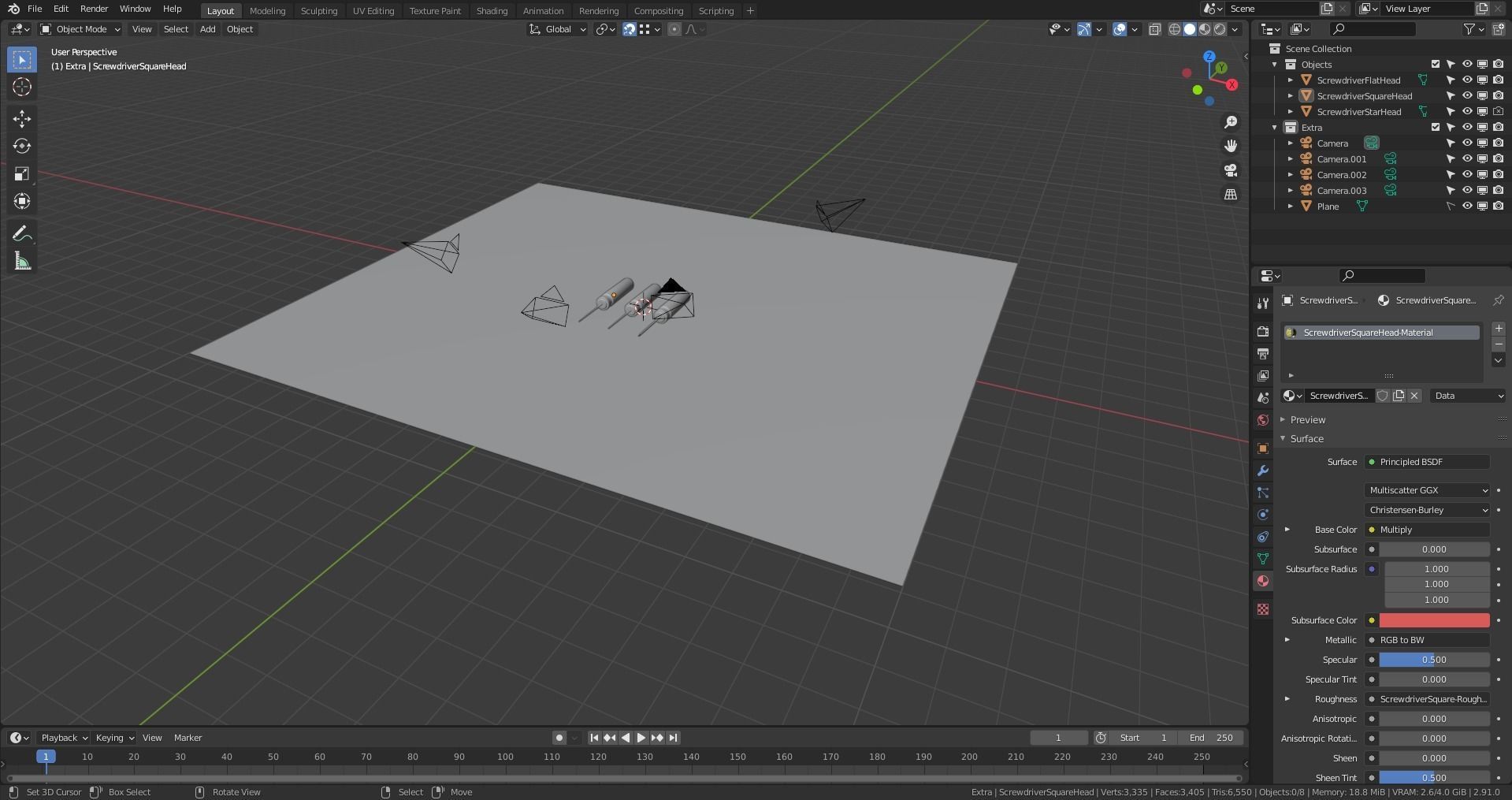Play the animation forward
The image size is (1512, 800).
pyautogui.click(x=641, y=738)
